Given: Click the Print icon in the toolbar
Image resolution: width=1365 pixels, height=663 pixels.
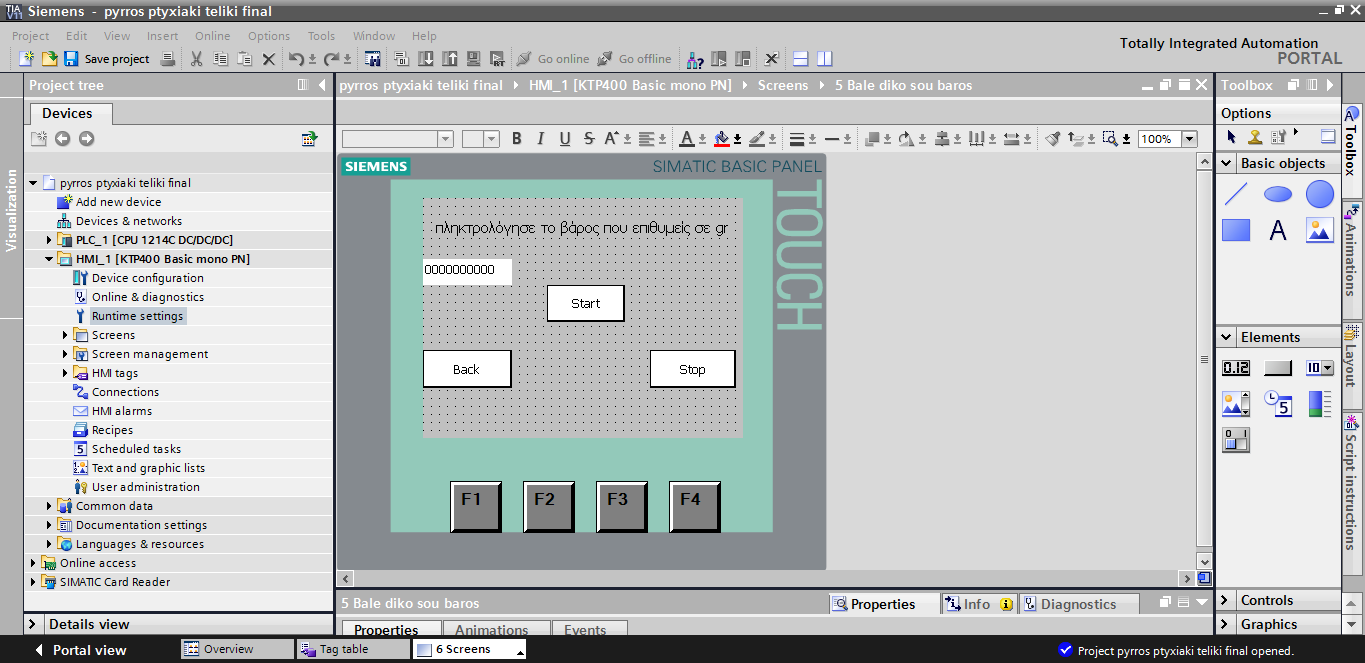Looking at the screenshot, I should click(x=168, y=59).
